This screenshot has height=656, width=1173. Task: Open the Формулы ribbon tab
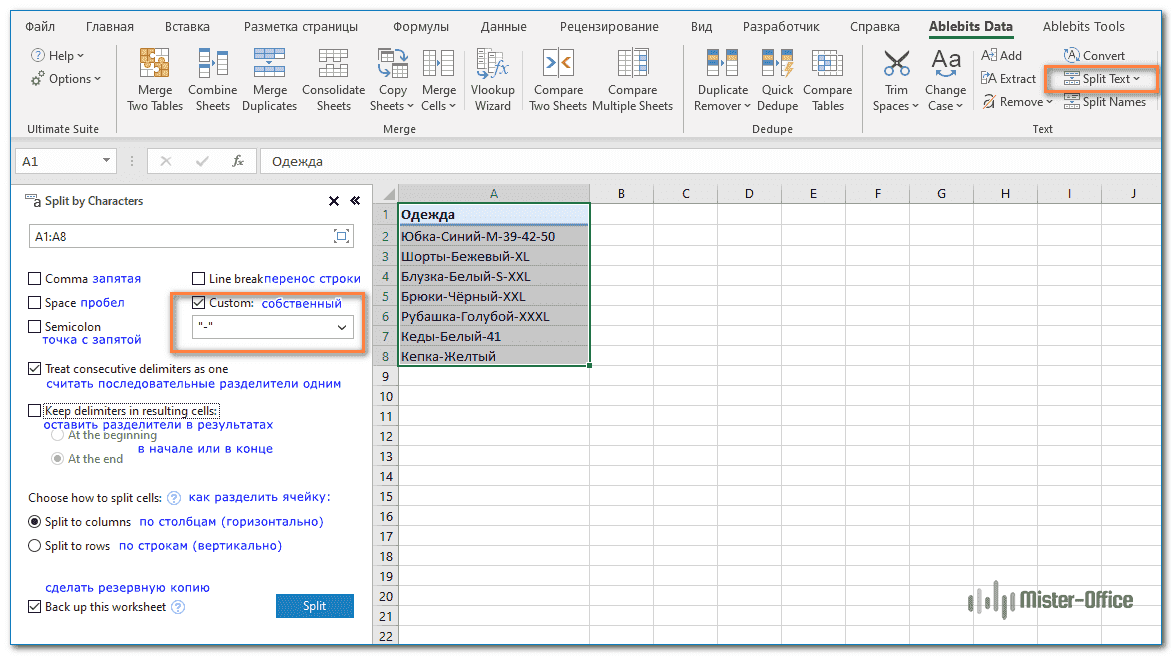[421, 27]
